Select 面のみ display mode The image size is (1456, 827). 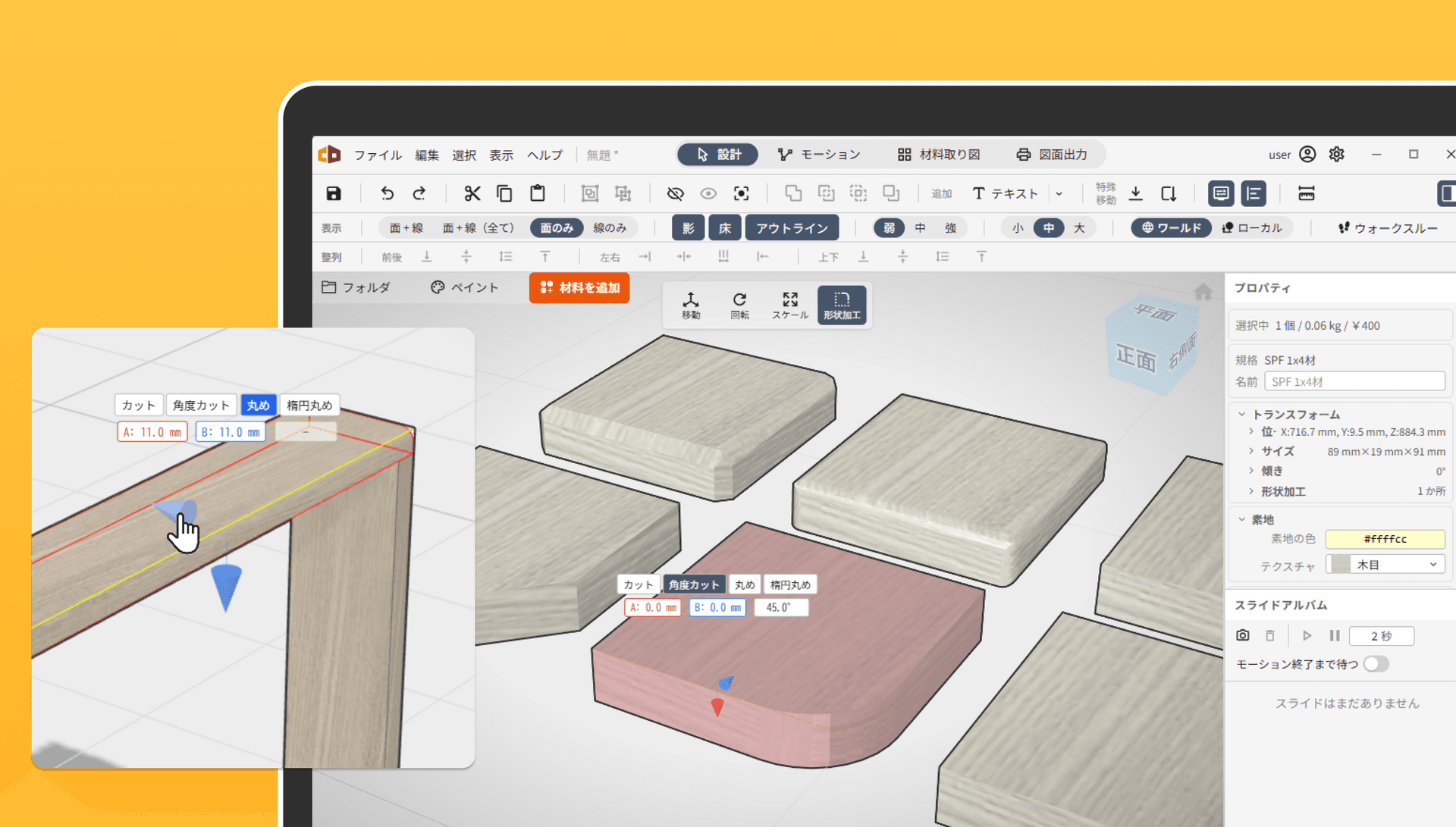click(x=557, y=227)
